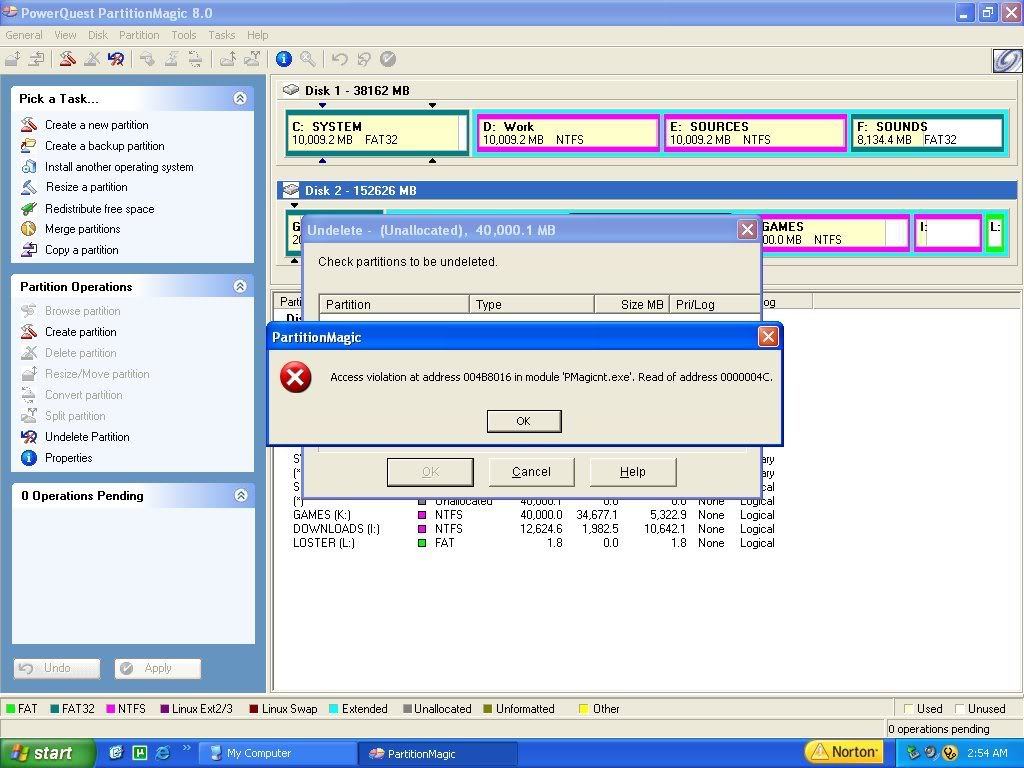Click the yellow system tray icon near clock
1024x768 pixels.
[950, 753]
